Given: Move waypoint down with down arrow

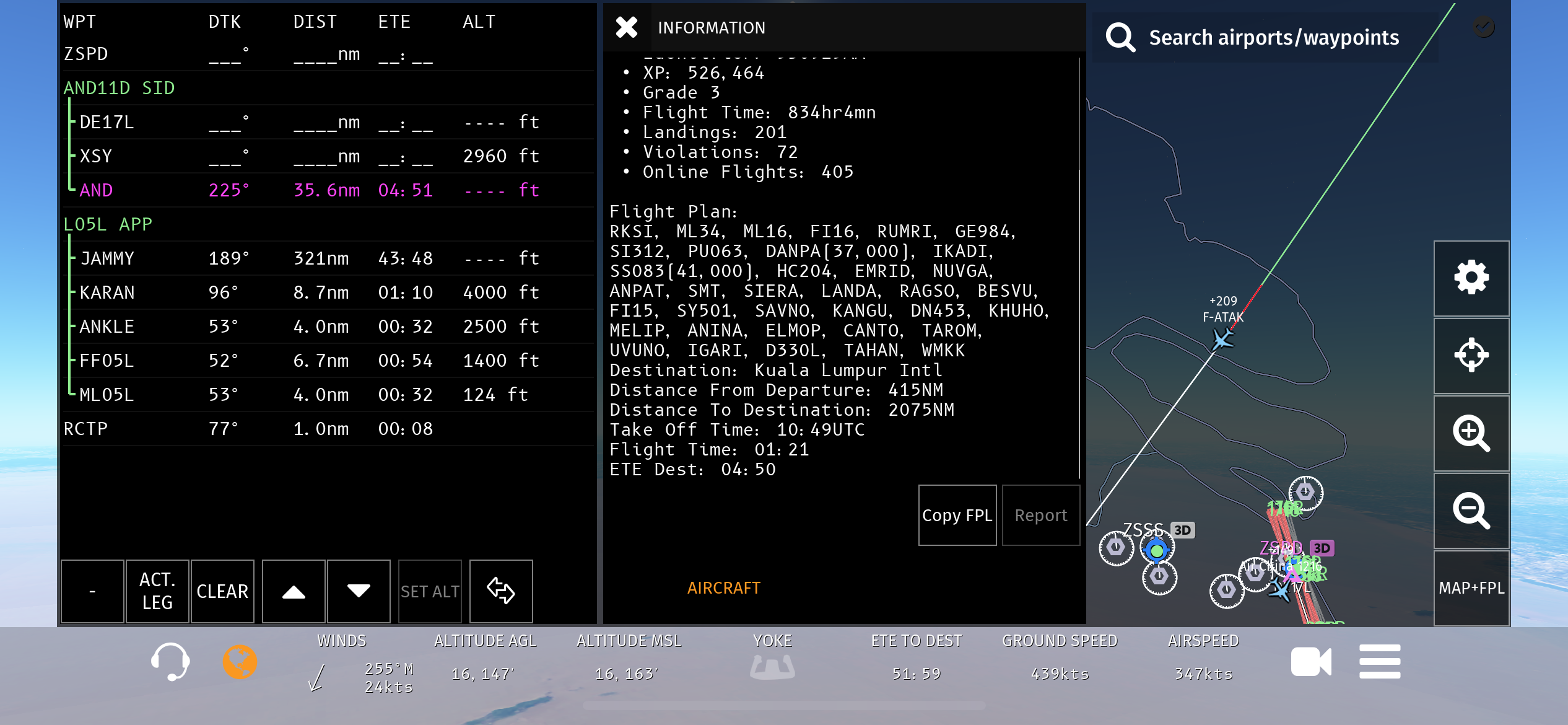Looking at the screenshot, I should click(359, 591).
